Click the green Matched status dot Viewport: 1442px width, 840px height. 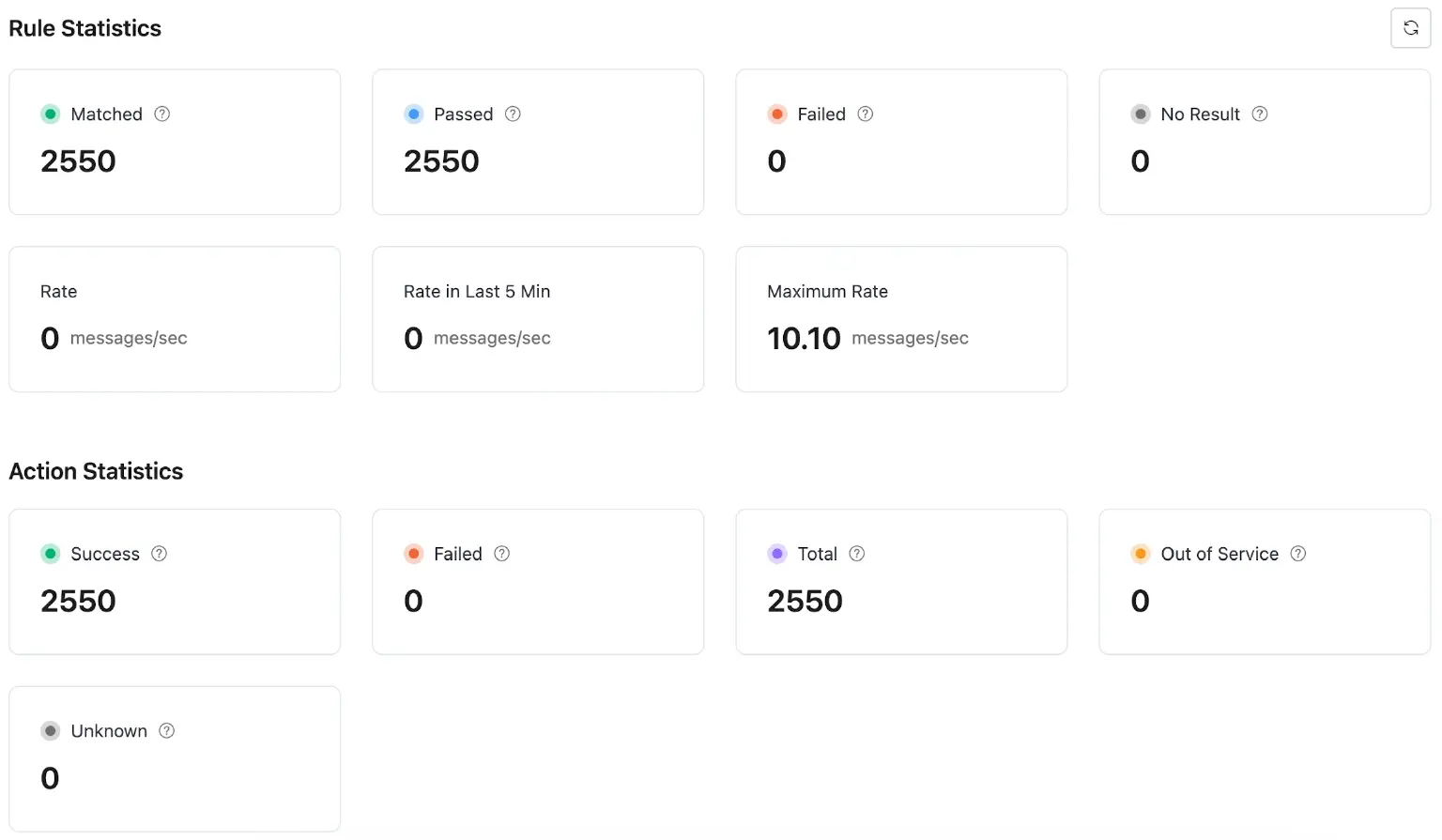50,114
